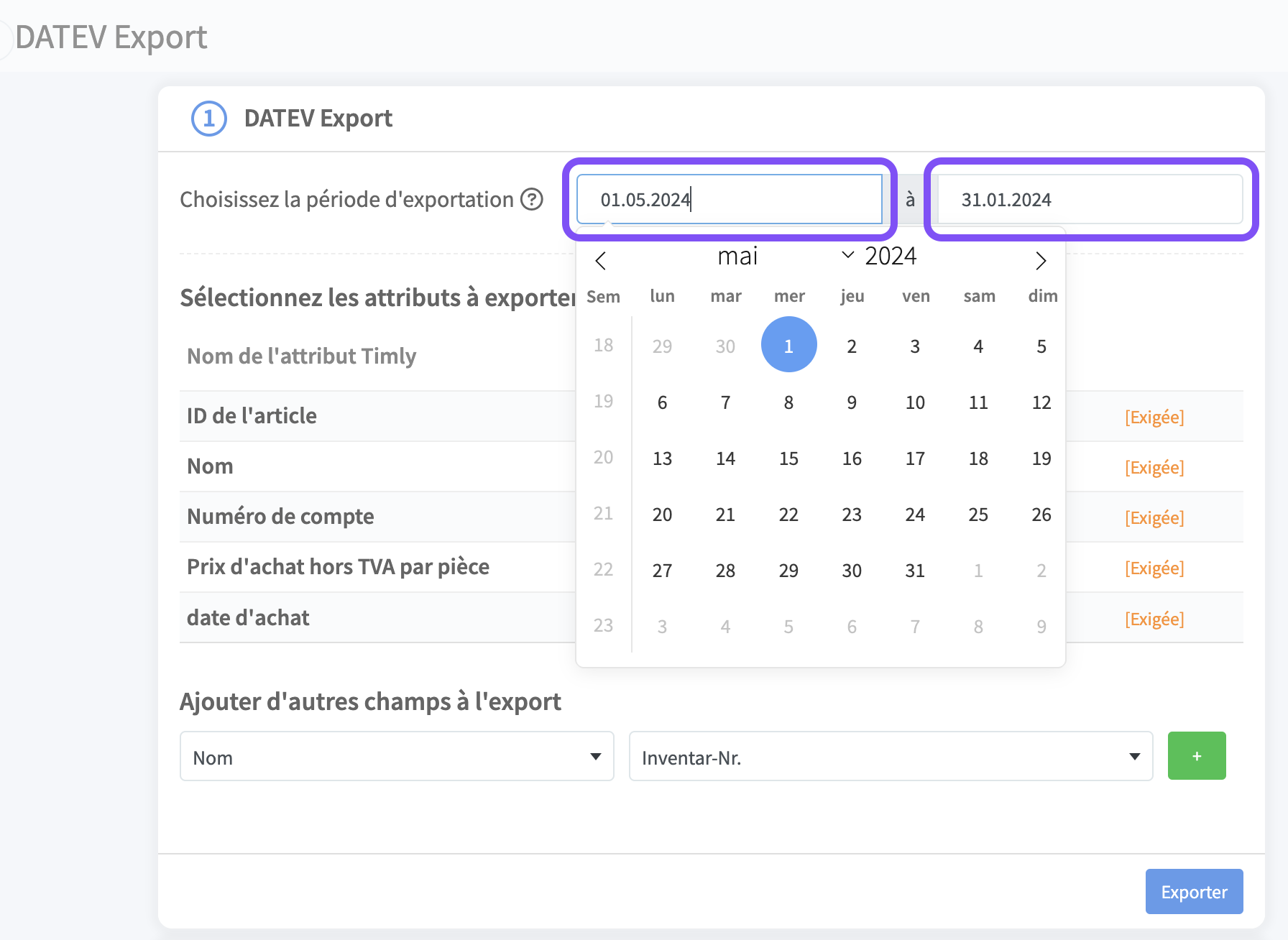The image size is (1288, 940).
Task: Select May 2 in the calendar
Action: 852,346
